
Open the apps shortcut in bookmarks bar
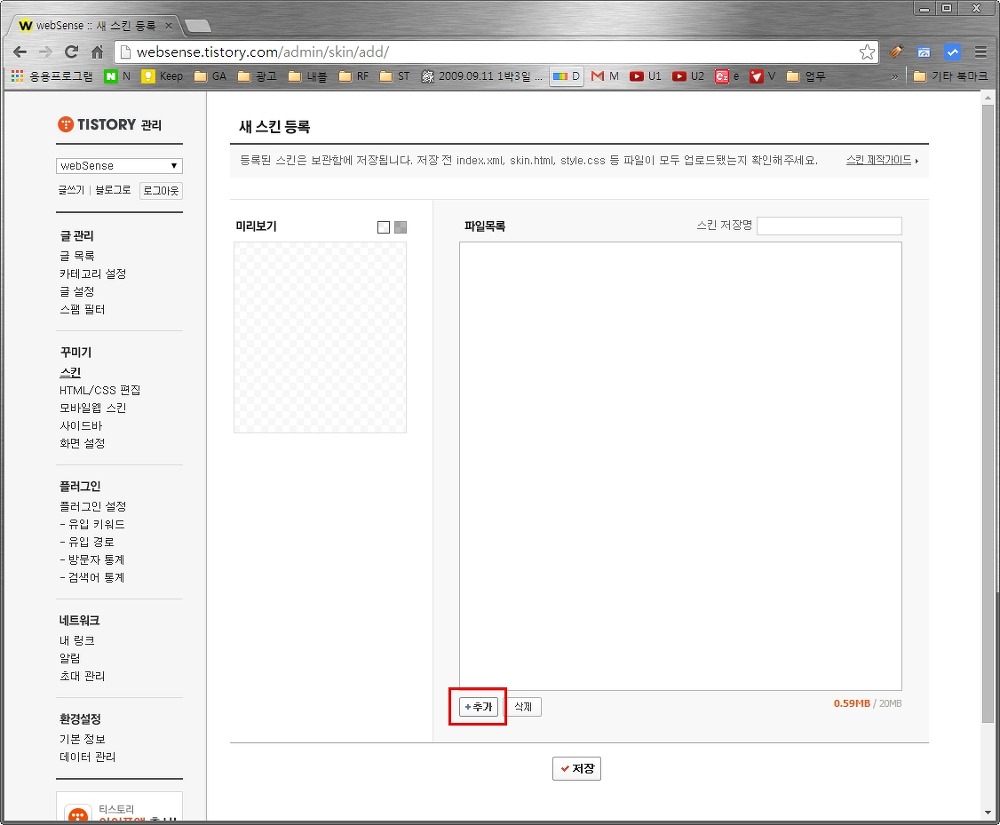52,77
